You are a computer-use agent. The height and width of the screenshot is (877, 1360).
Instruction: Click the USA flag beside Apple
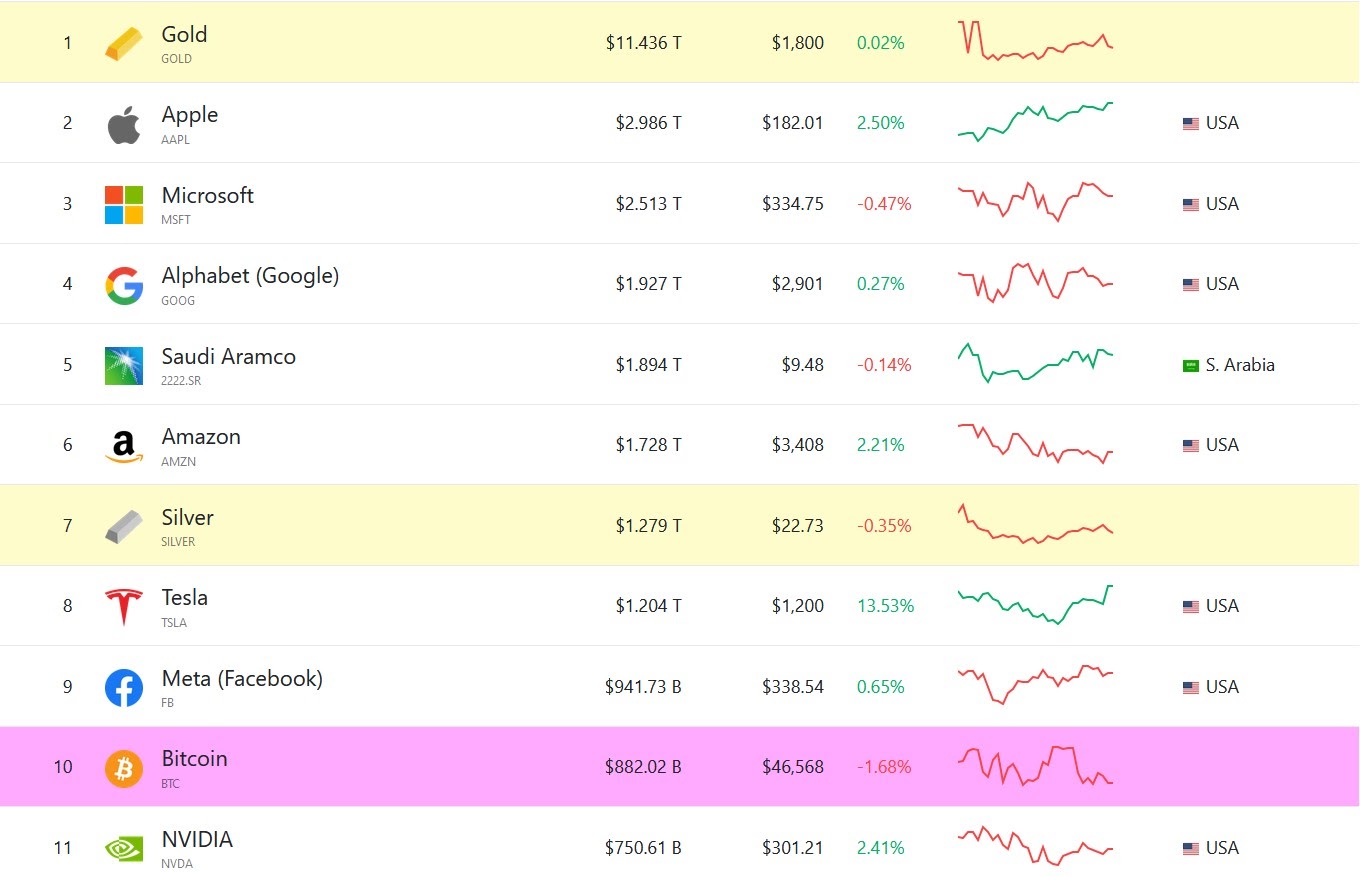coord(1190,124)
